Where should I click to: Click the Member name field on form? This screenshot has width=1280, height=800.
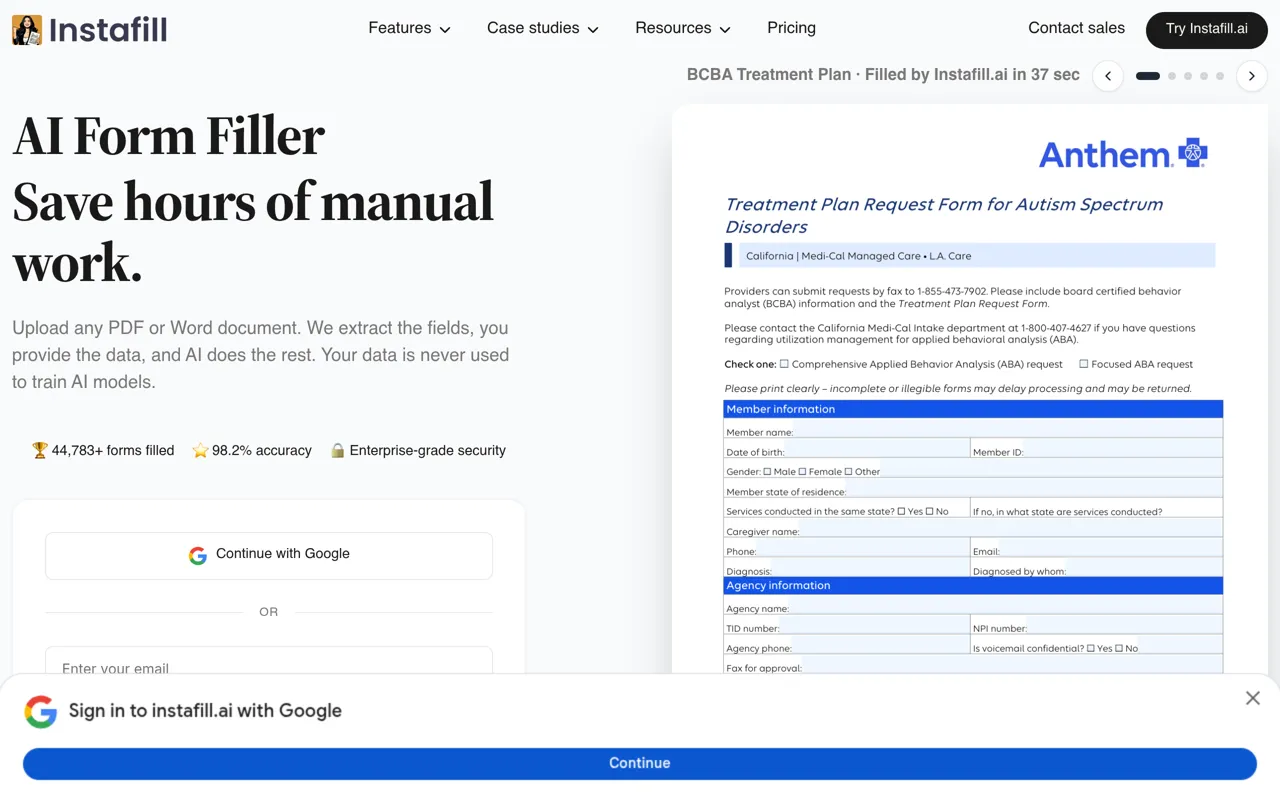pos(973,428)
